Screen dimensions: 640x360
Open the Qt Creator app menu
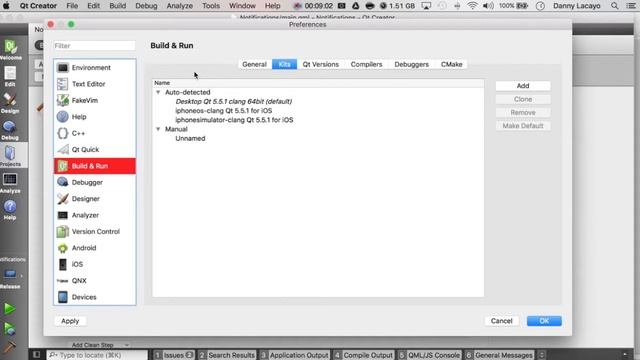tap(38, 6)
